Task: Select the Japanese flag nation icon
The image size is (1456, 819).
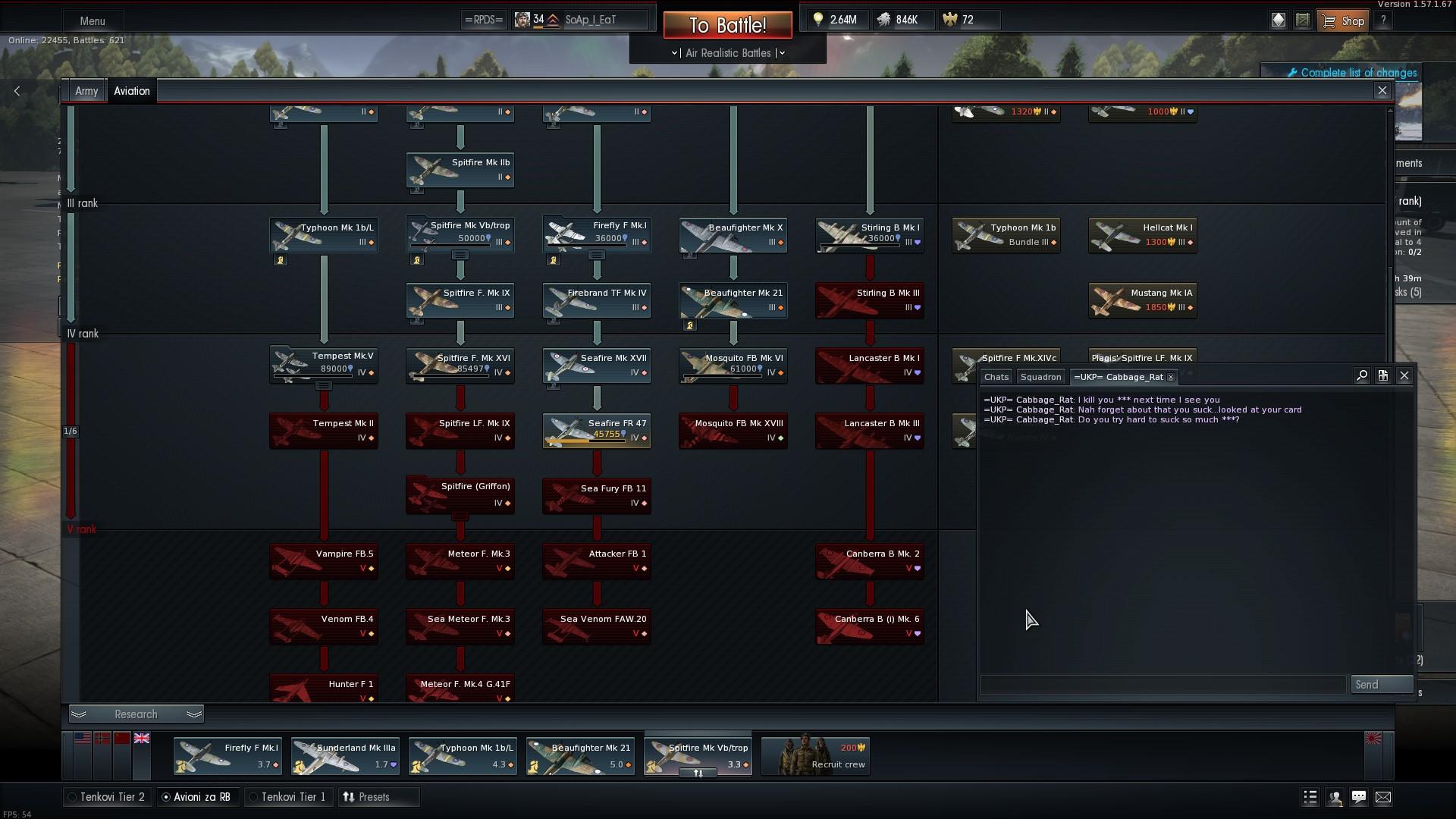Action: click(1373, 739)
